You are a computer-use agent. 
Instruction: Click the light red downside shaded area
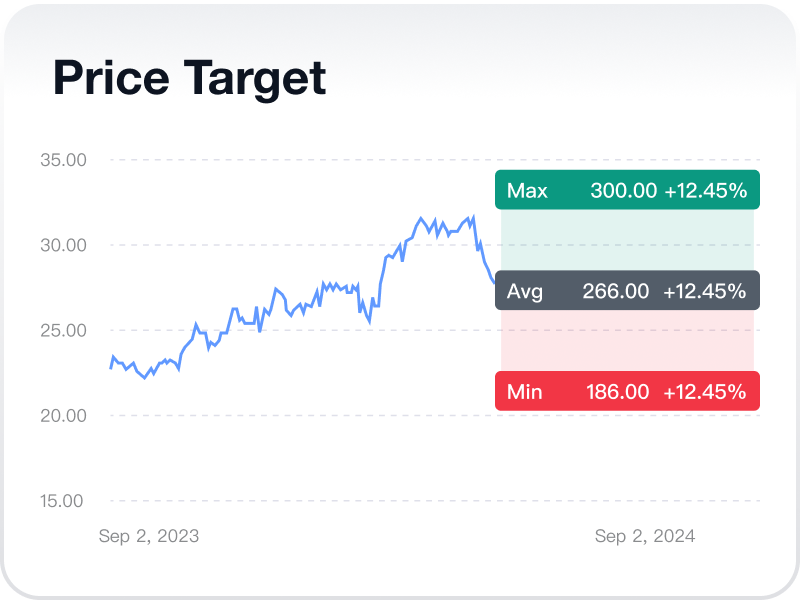(x=627, y=340)
